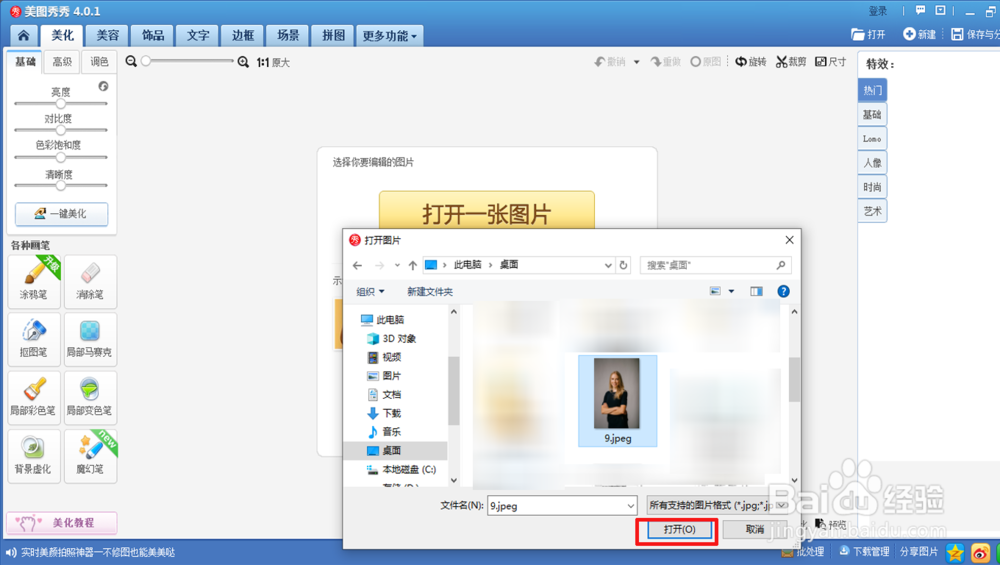1000x565 pixels.
Task: Open the undo history dropdown arrow
Action: tap(636, 62)
